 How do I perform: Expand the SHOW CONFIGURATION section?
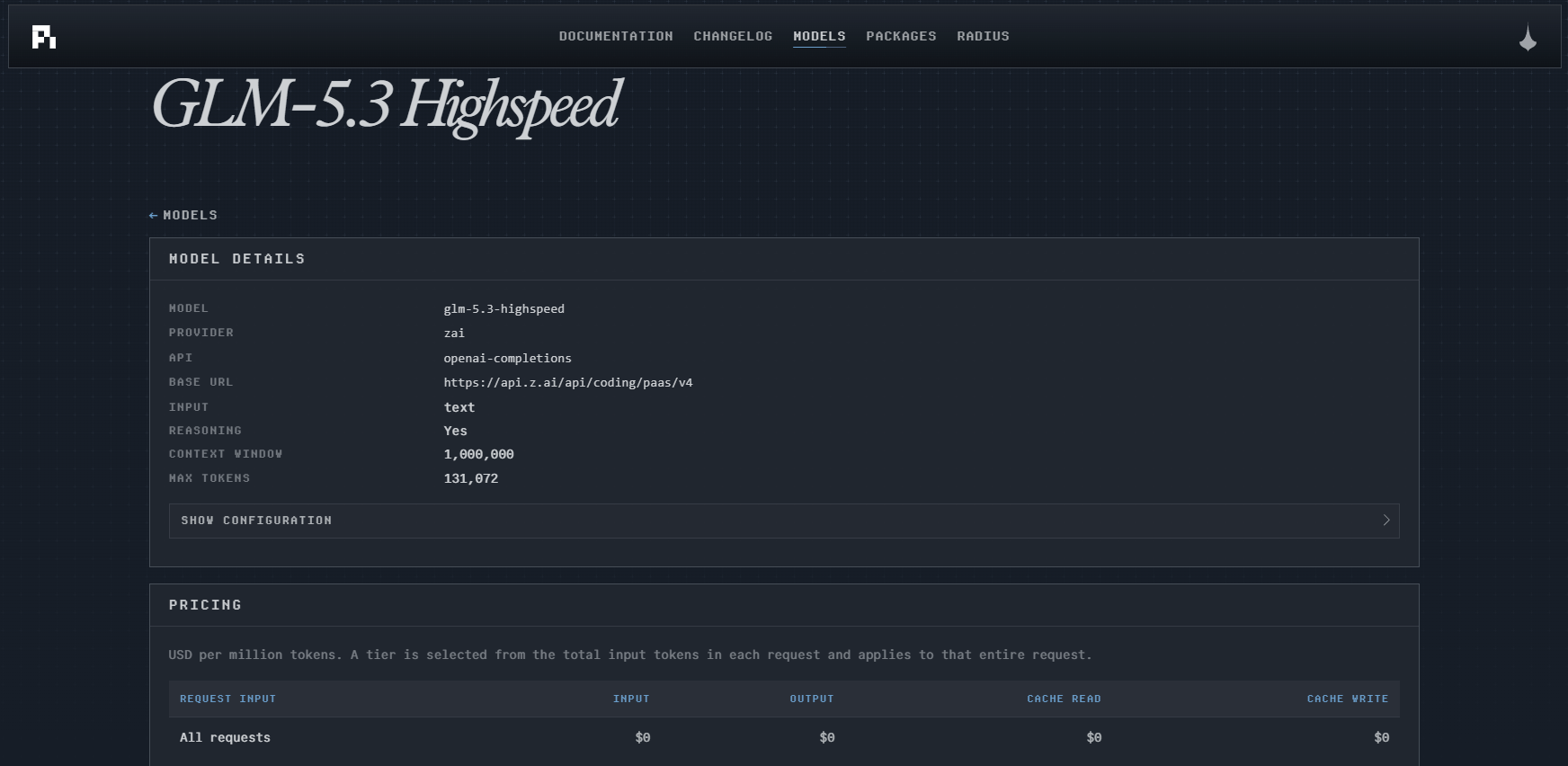(x=784, y=521)
